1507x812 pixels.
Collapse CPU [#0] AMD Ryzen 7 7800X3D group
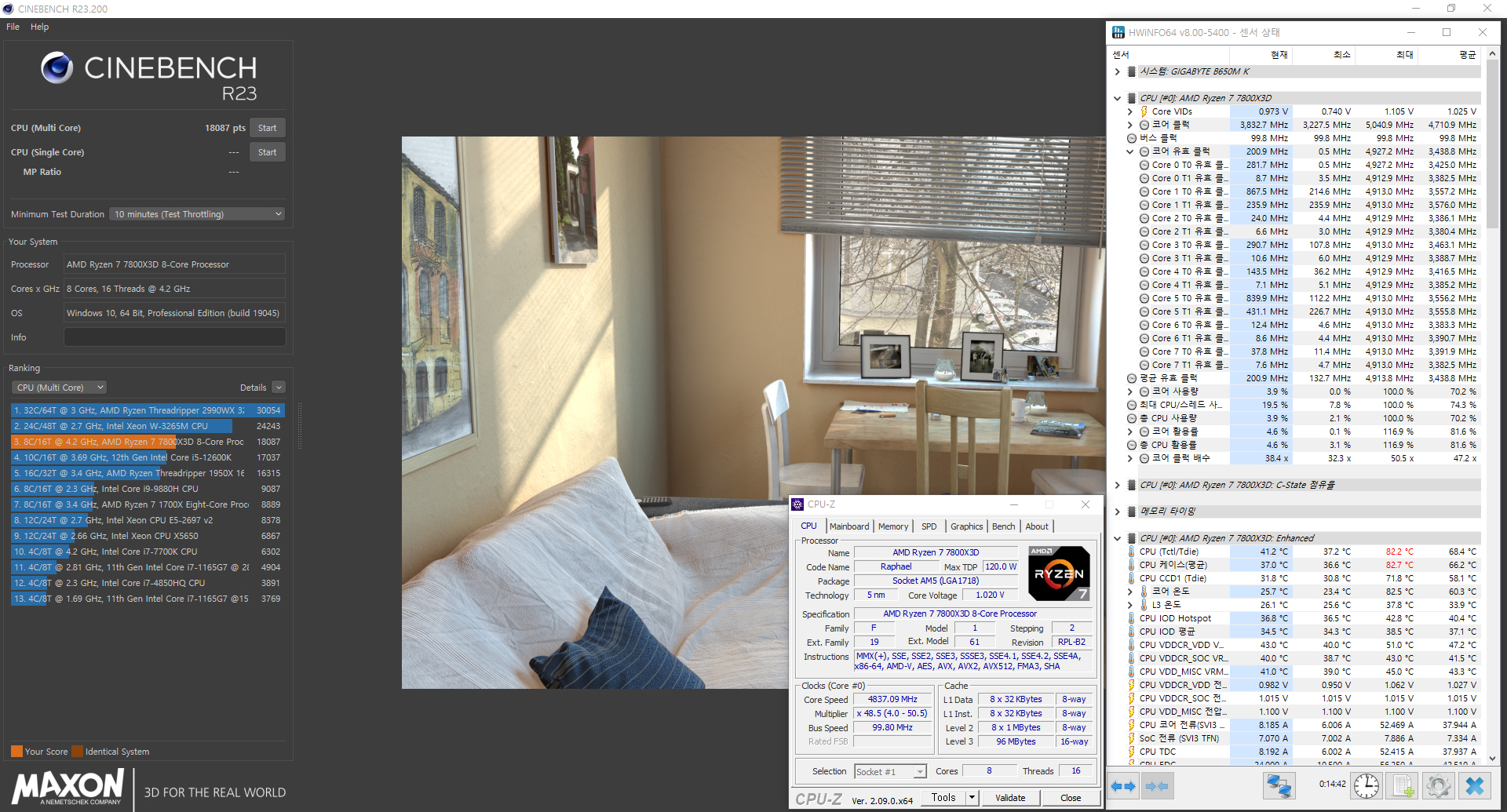click(1118, 98)
